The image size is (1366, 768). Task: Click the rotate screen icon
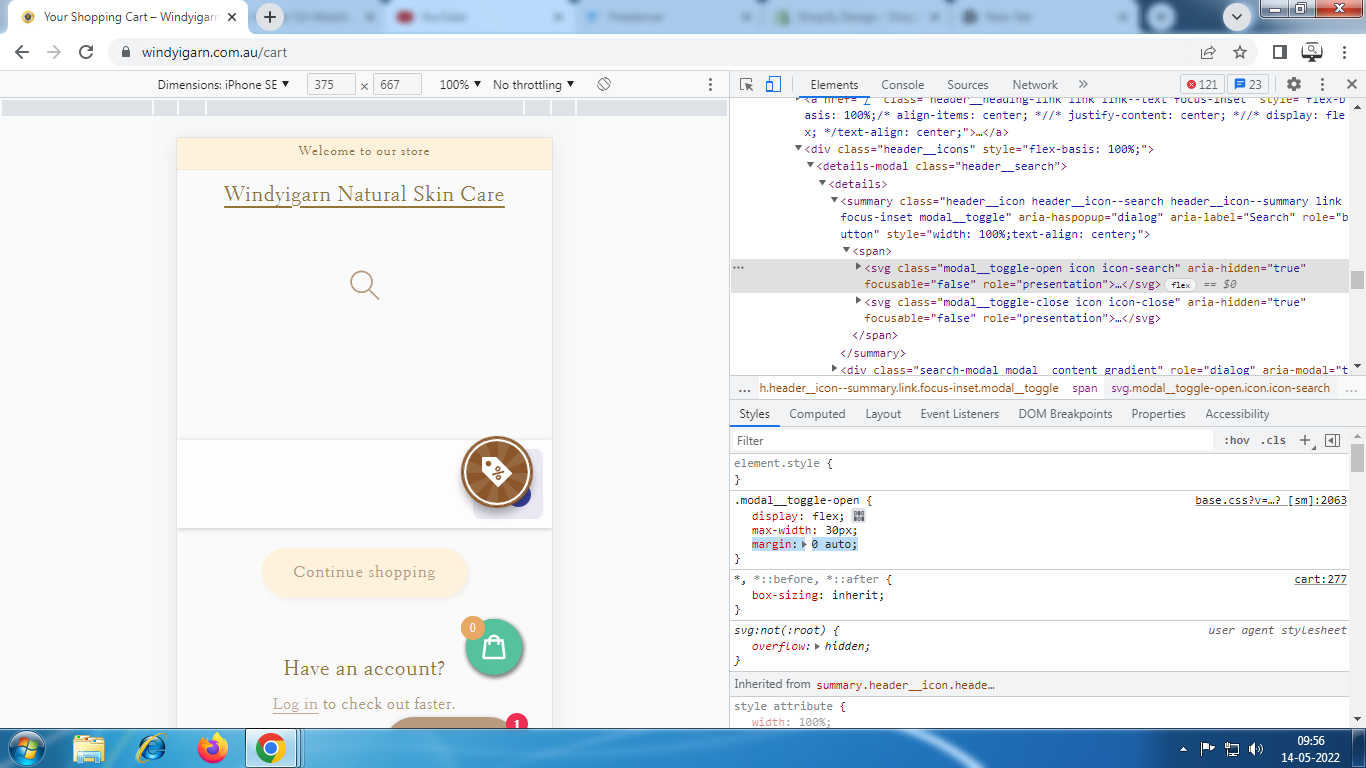[x=604, y=85]
